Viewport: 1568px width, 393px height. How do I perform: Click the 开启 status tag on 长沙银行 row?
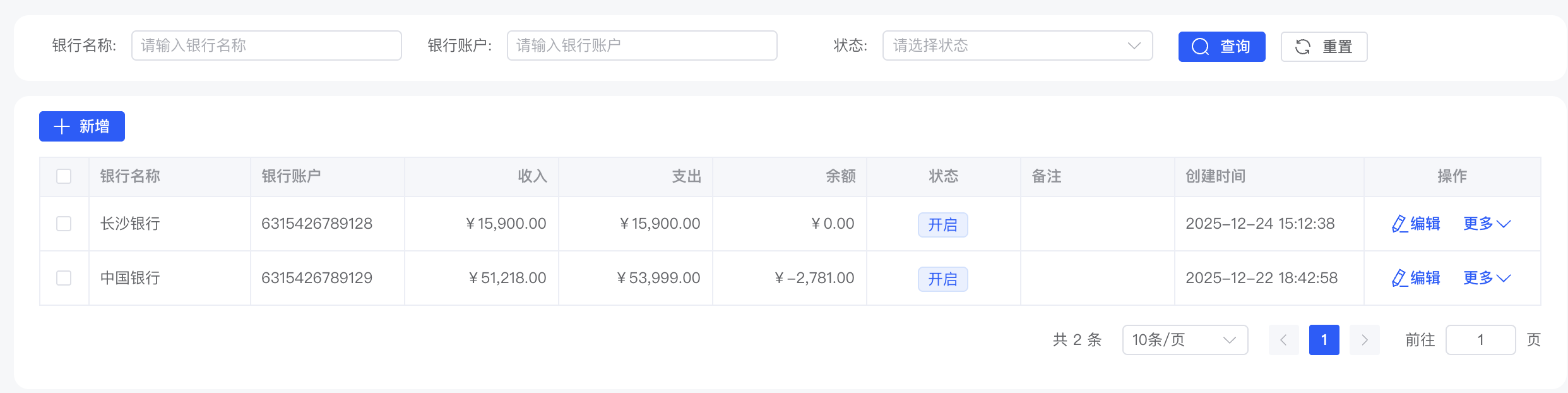click(942, 224)
